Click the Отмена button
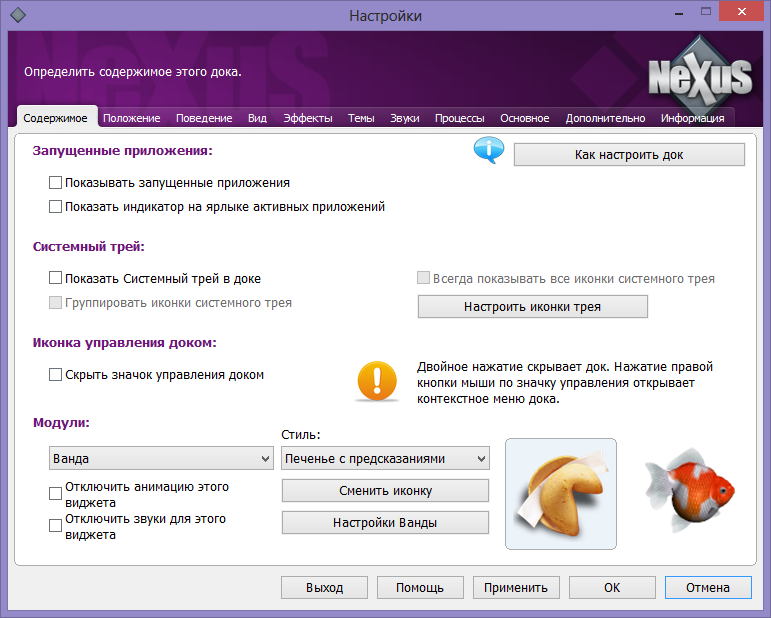771x618 pixels. pyautogui.click(x=708, y=588)
